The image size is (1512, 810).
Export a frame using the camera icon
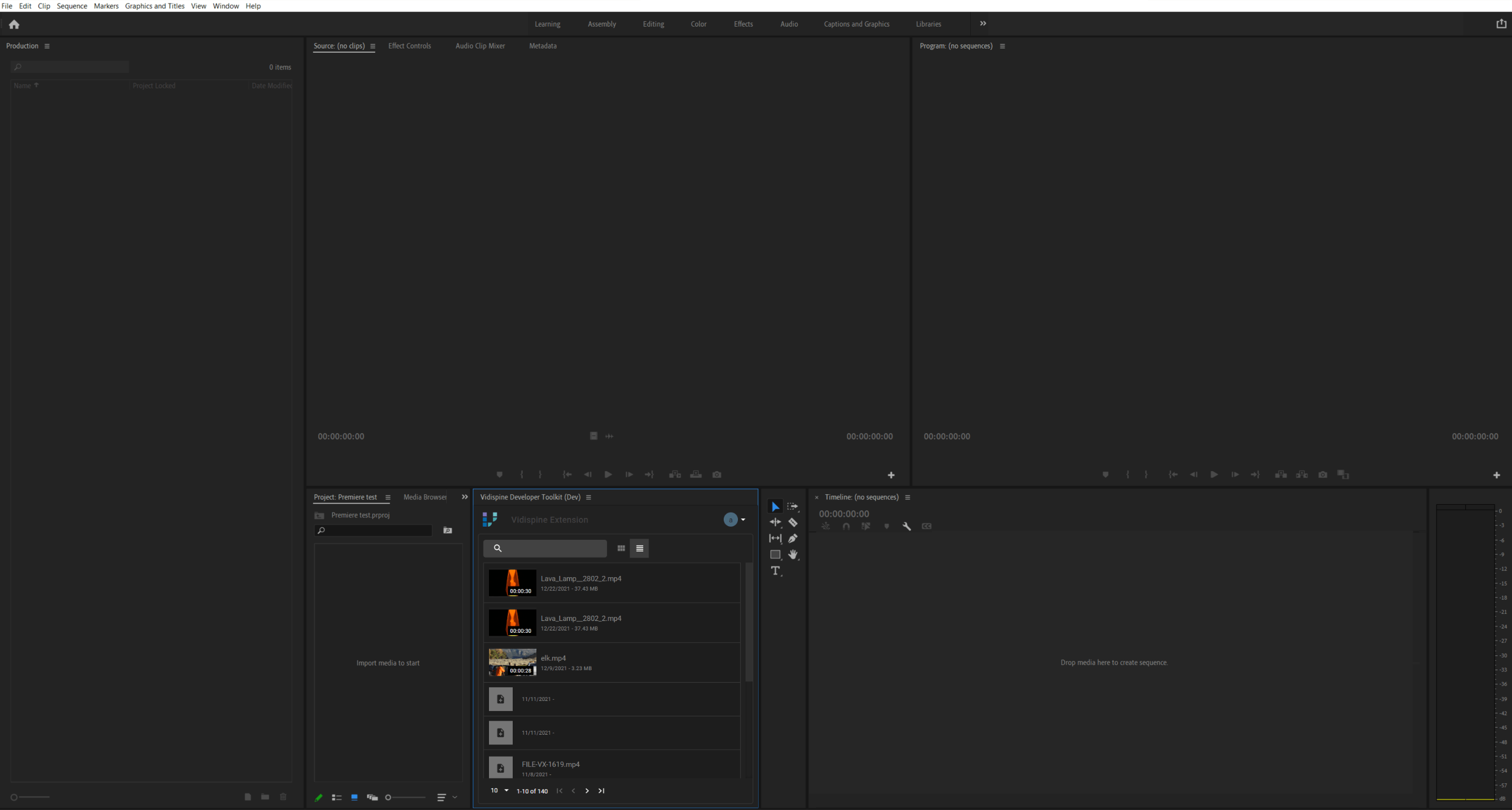pyautogui.click(x=1322, y=474)
